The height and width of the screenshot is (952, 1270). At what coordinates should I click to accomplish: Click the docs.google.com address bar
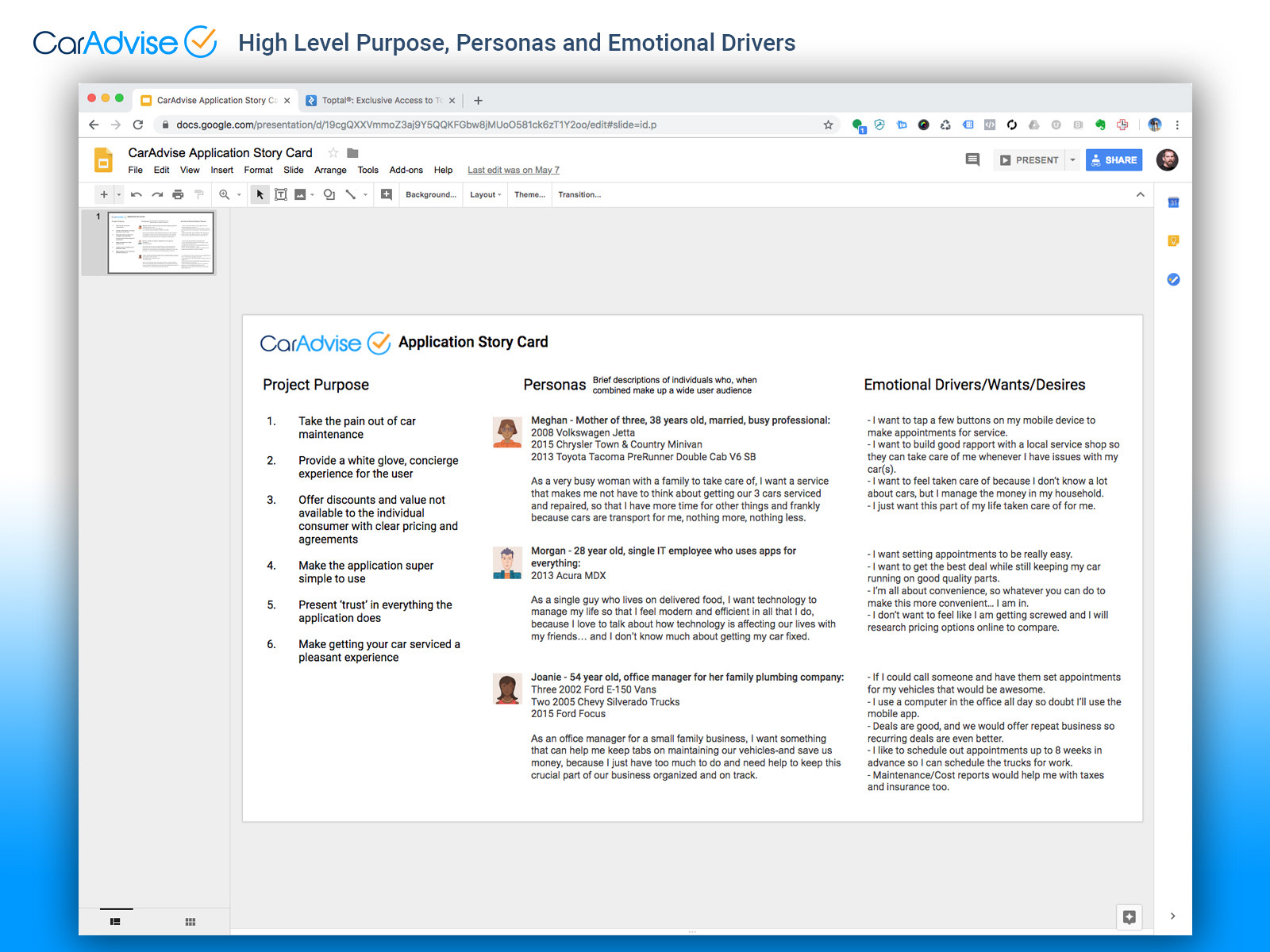(x=496, y=125)
